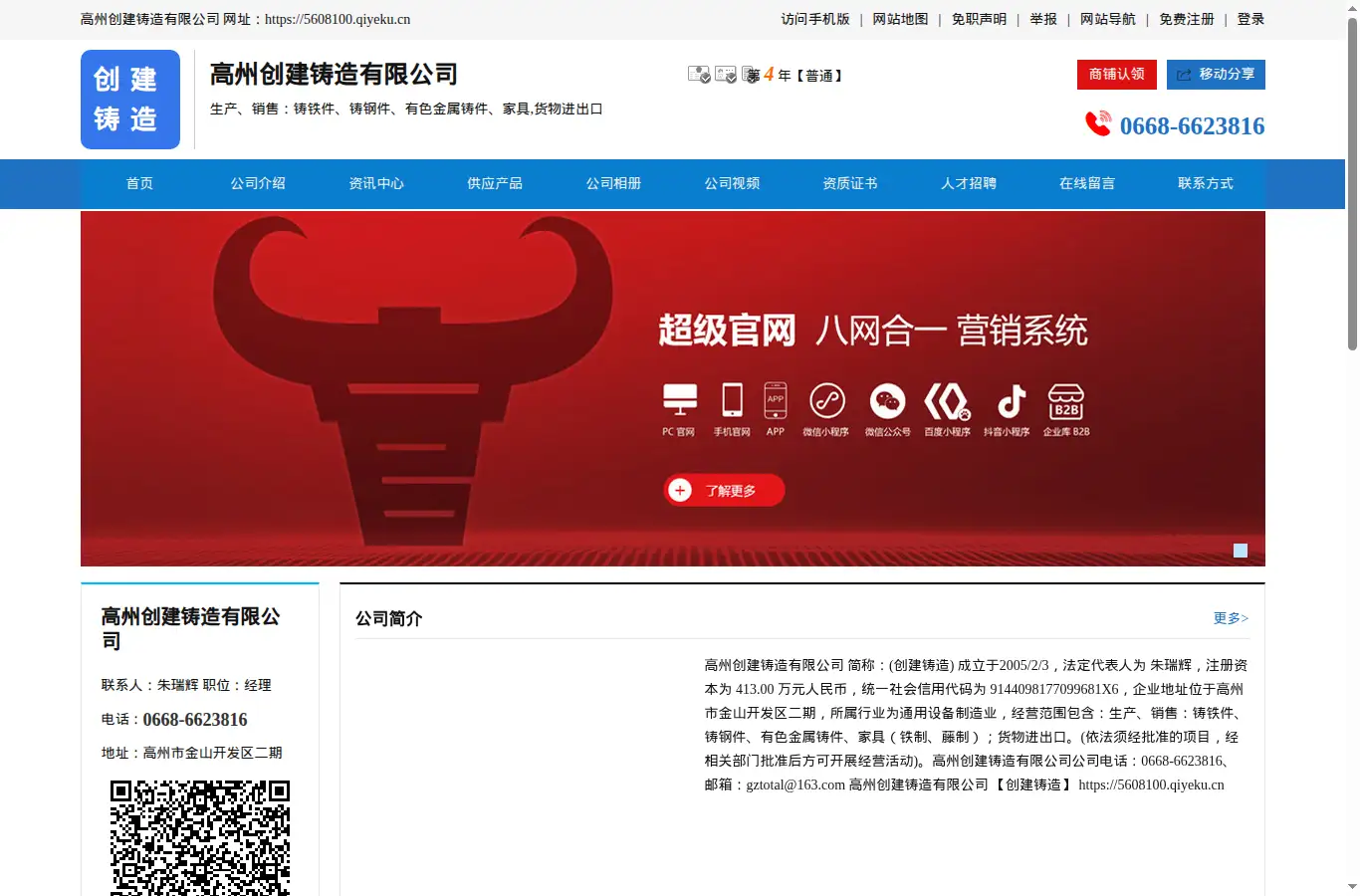Click the company QR code
1360x896 pixels.
[x=200, y=838]
